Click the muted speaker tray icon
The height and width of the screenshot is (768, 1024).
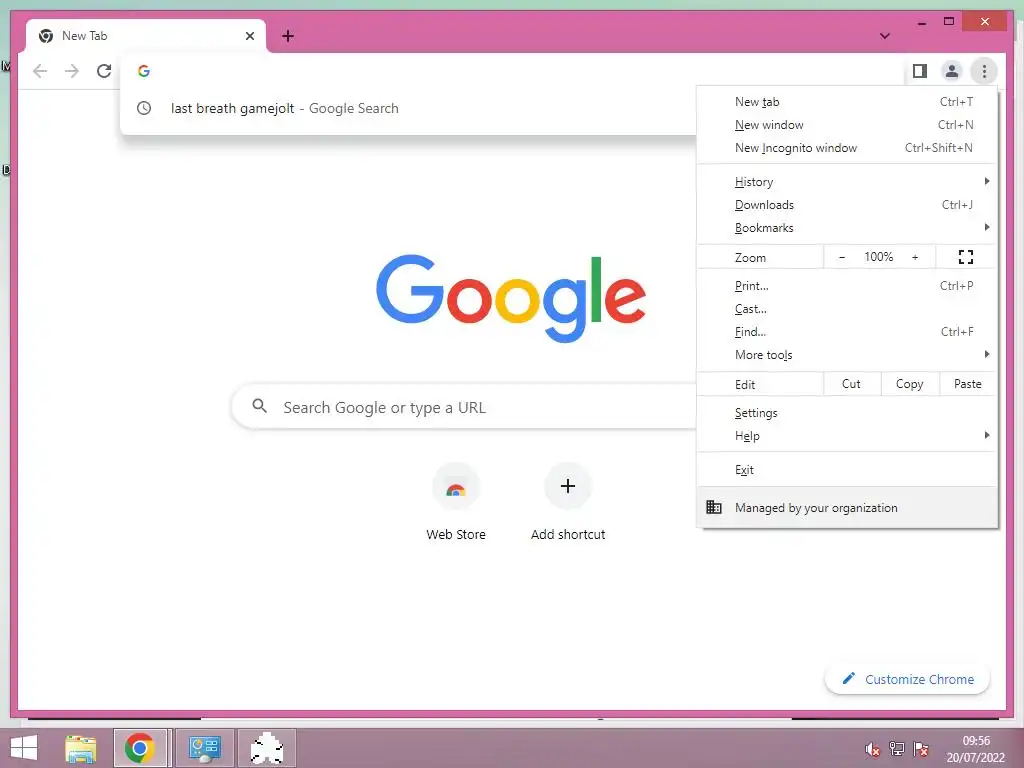[872, 749]
